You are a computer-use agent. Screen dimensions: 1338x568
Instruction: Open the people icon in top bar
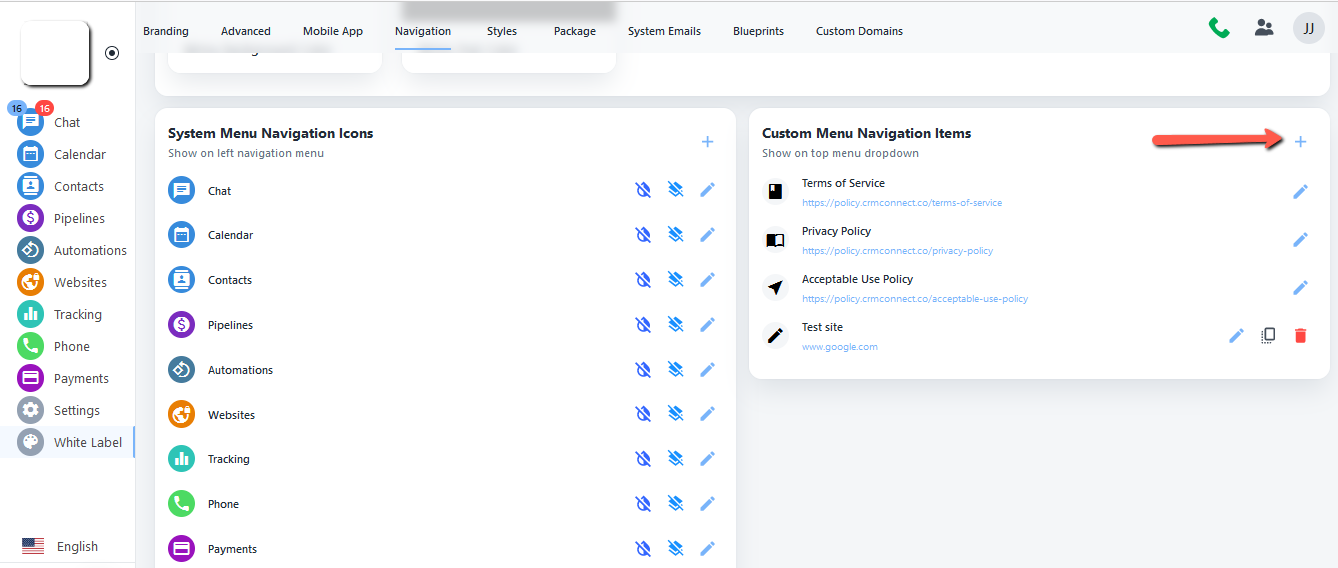tap(1264, 28)
